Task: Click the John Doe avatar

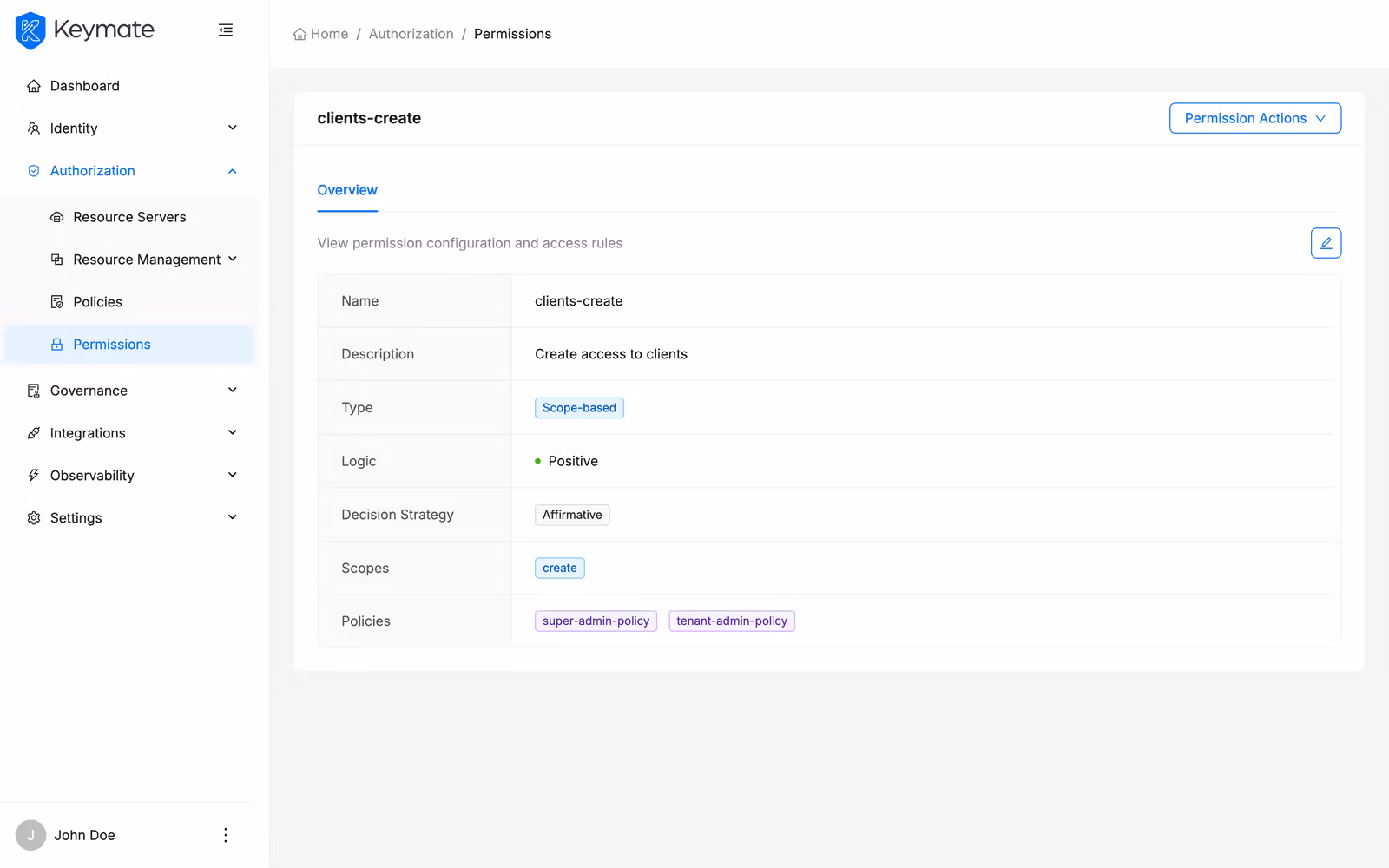Action: click(x=30, y=834)
